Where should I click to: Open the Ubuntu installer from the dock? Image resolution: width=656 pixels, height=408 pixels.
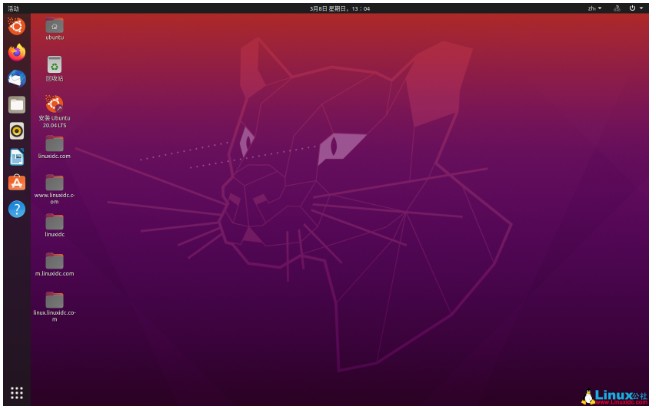pyautogui.click(x=17, y=27)
